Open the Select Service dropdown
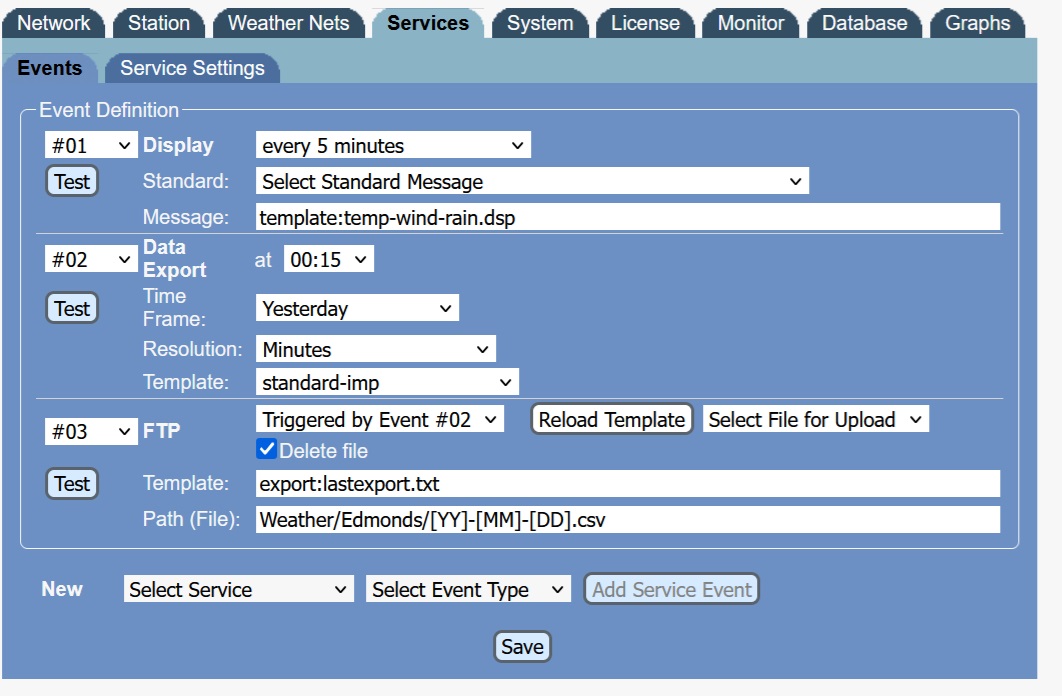Screen dimensions: 1062x696 tap(238, 590)
